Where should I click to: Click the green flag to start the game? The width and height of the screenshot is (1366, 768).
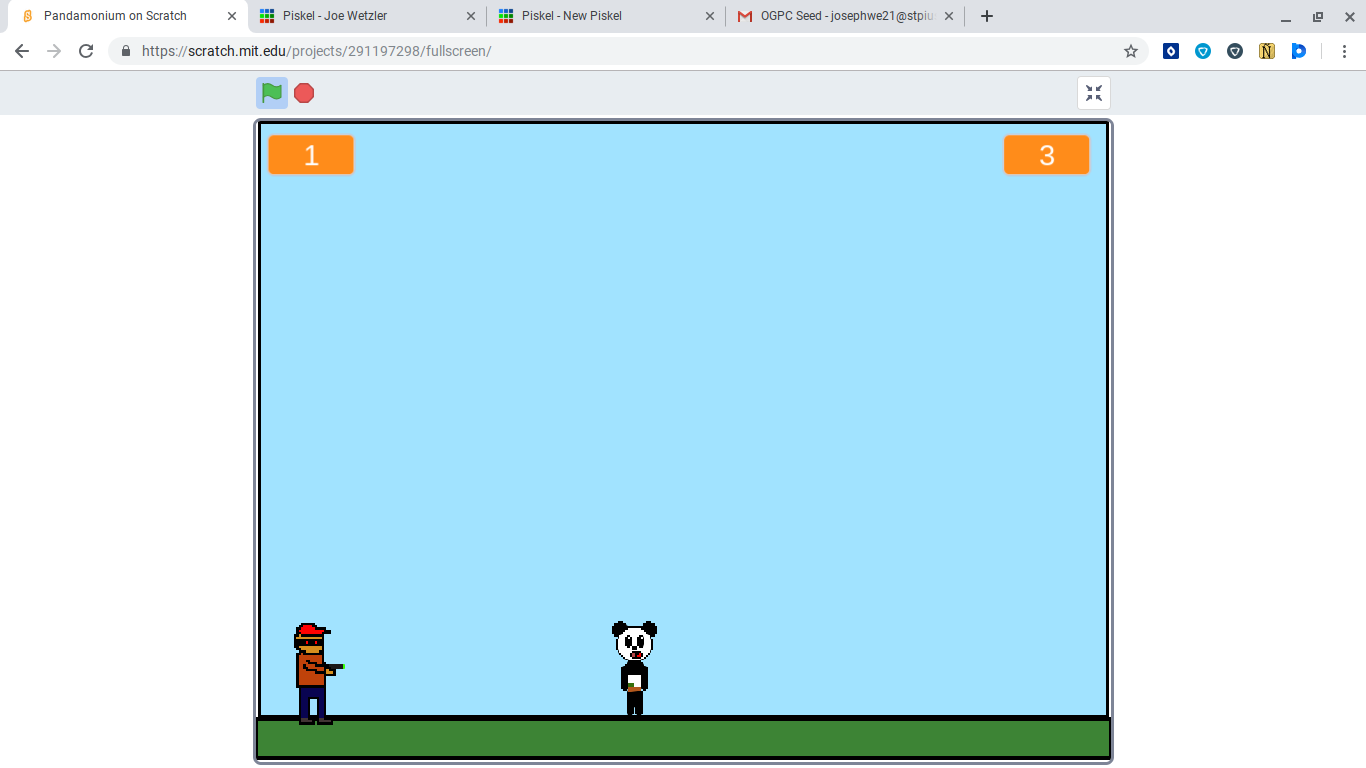(x=271, y=93)
